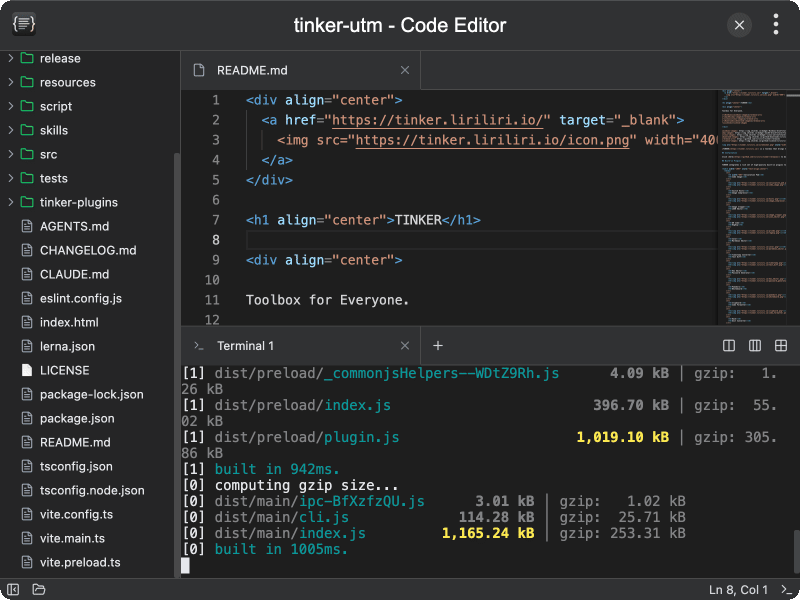Image resolution: width=800 pixels, height=600 pixels.
Task: Click 'computing gzip size...' in terminal
Action: (x=306, y=485)
